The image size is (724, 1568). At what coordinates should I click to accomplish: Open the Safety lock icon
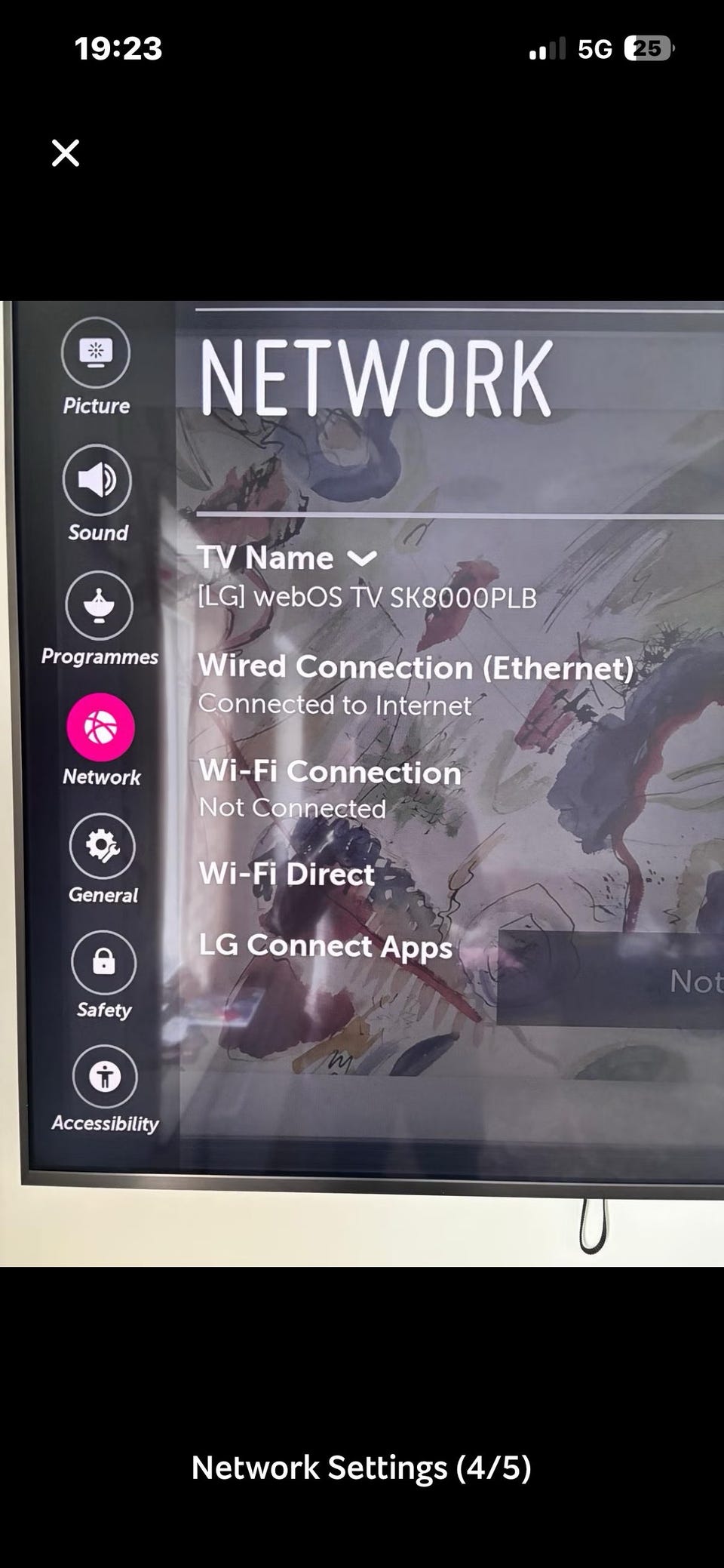[x=104, y=962]
